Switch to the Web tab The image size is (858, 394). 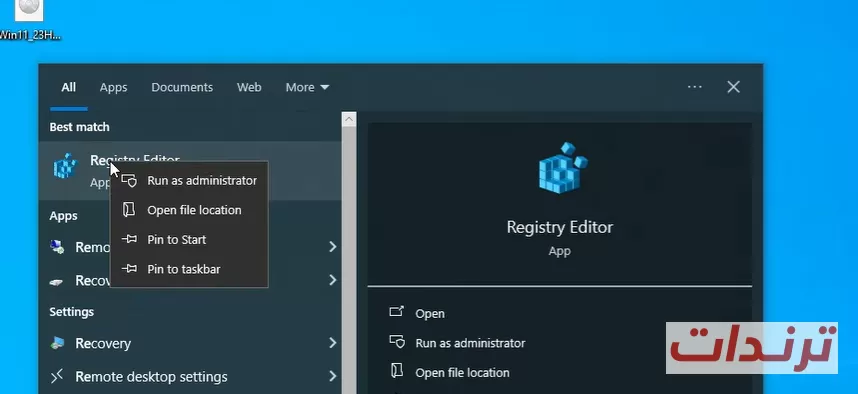[x=249, y=88]
